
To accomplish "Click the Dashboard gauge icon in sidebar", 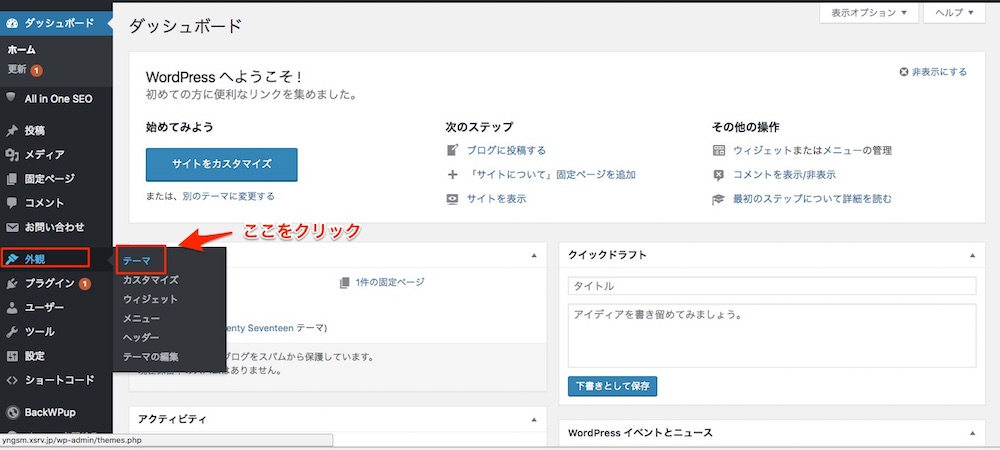I will 11,24.
